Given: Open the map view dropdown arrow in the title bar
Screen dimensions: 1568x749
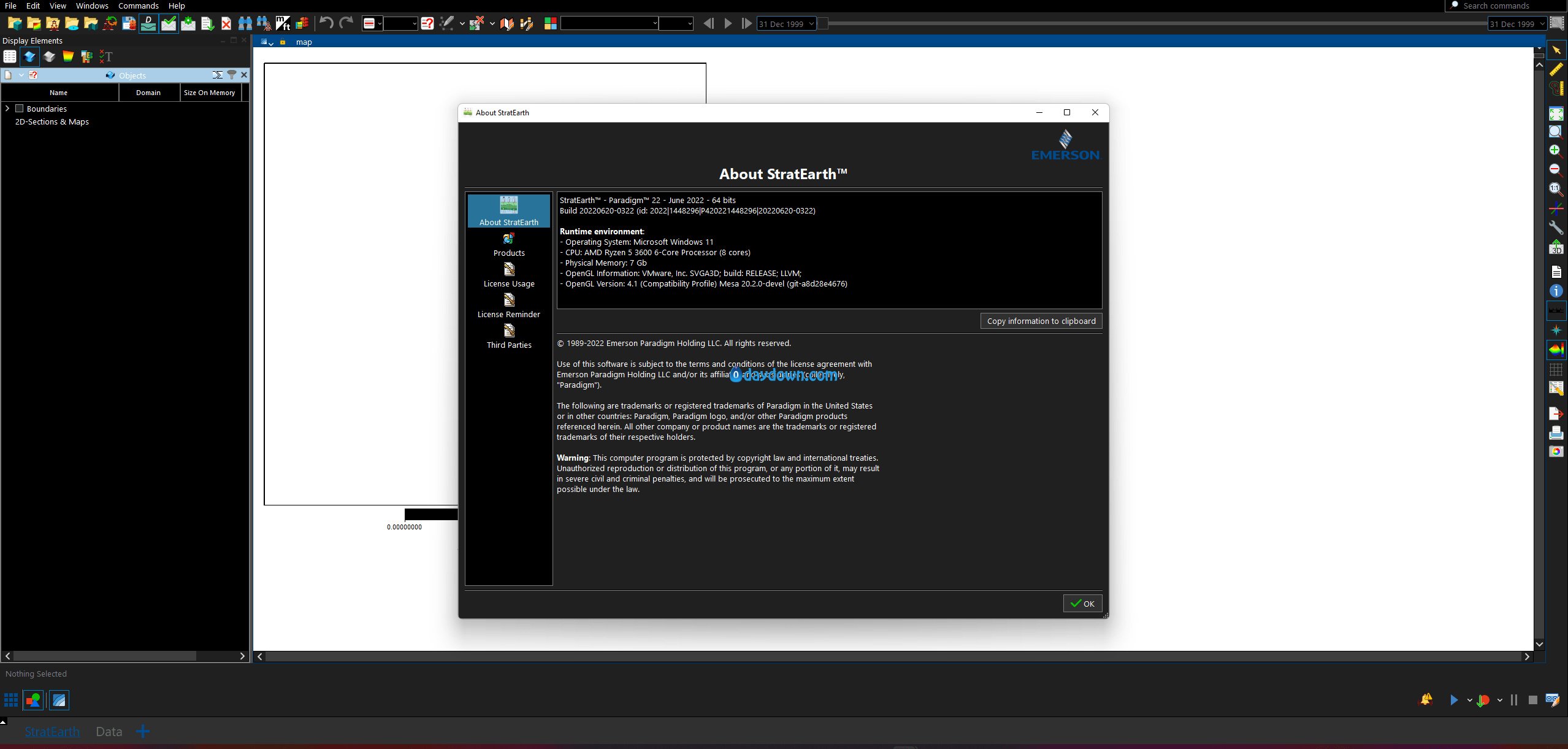Looking at the screenshot, I should (271, 43).
